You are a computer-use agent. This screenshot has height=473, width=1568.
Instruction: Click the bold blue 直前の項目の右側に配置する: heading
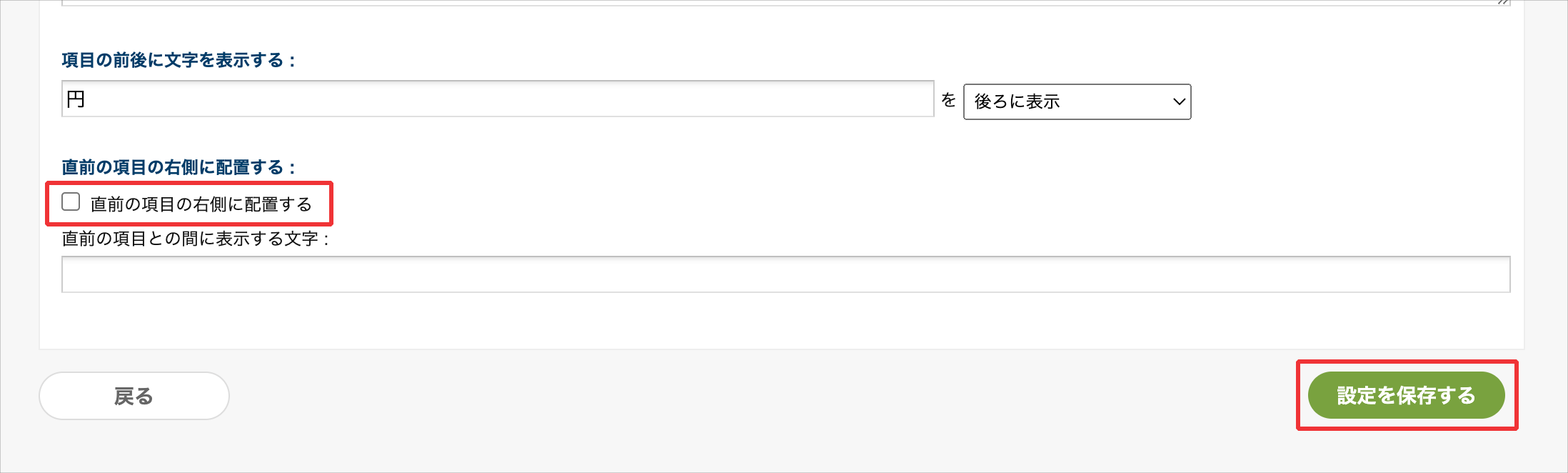178,168
